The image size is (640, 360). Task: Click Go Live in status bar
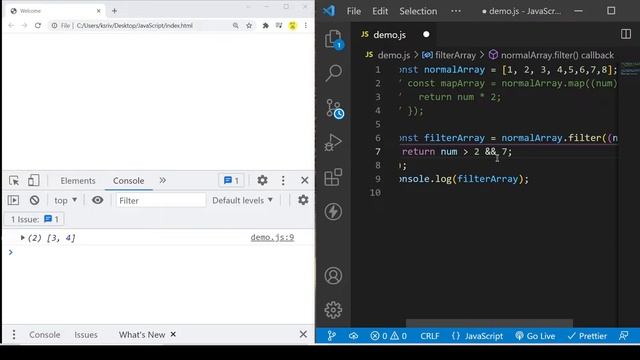click(535, 336)
